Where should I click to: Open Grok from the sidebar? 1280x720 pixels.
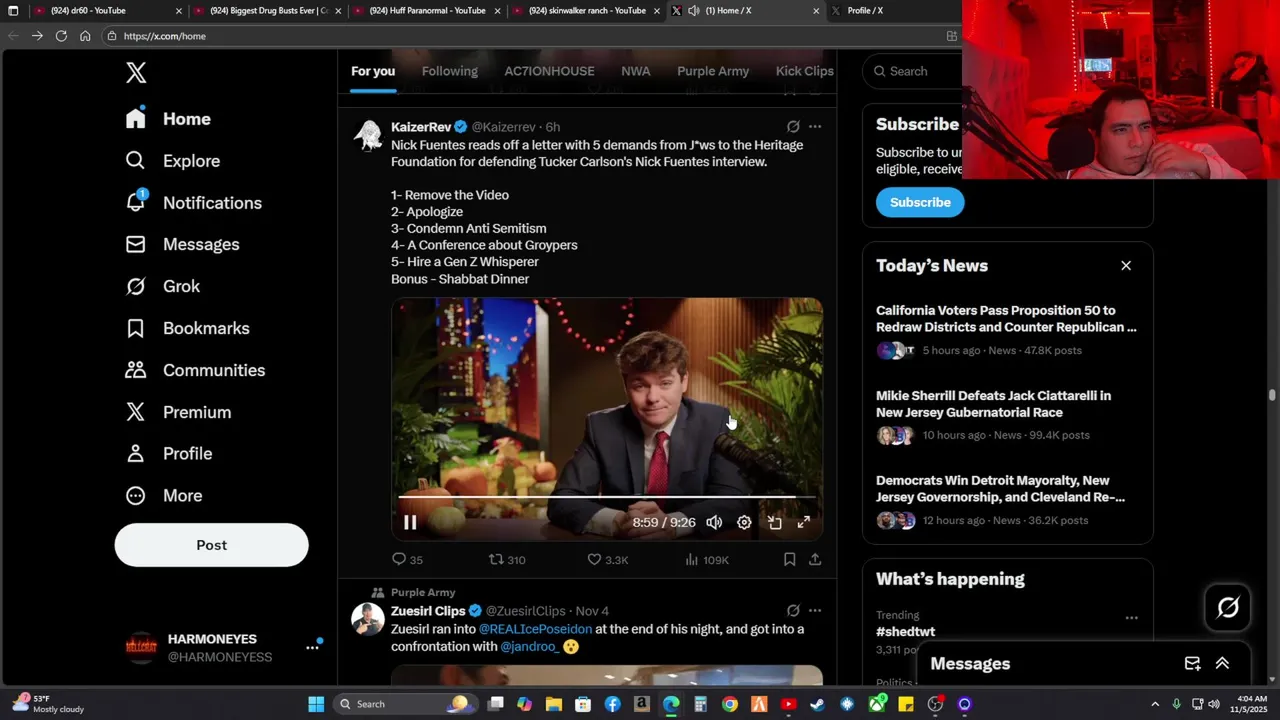click(x=162, y=286)
